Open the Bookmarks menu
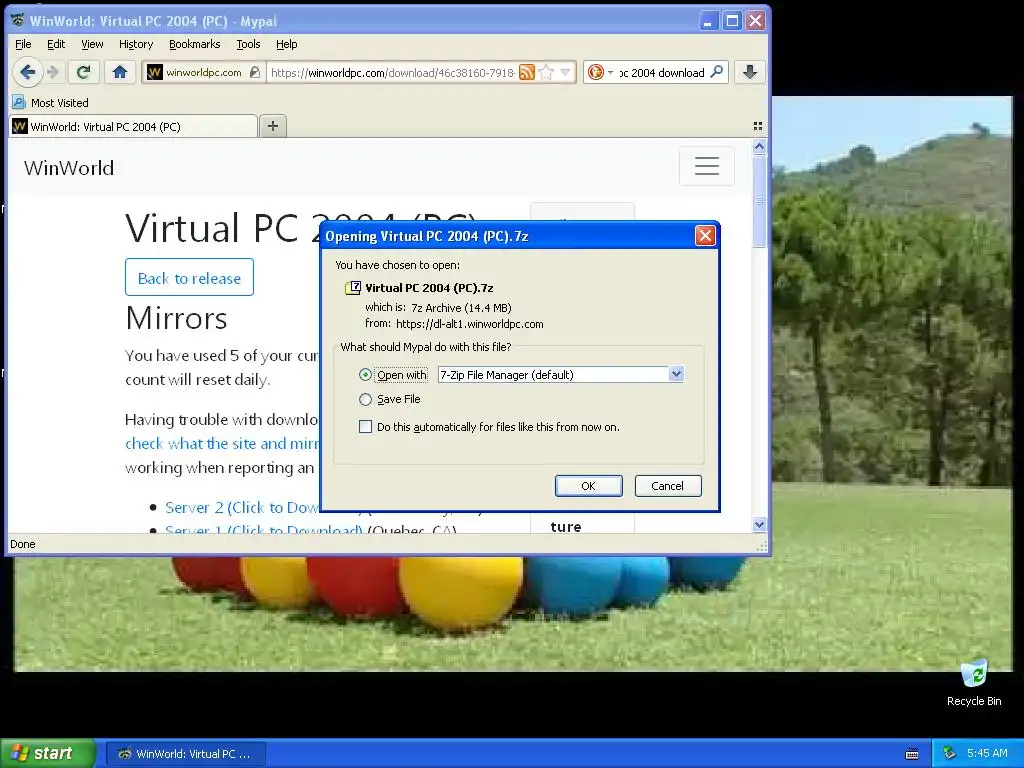This screenshot has width=1024, height=768. tap(195, 44)
